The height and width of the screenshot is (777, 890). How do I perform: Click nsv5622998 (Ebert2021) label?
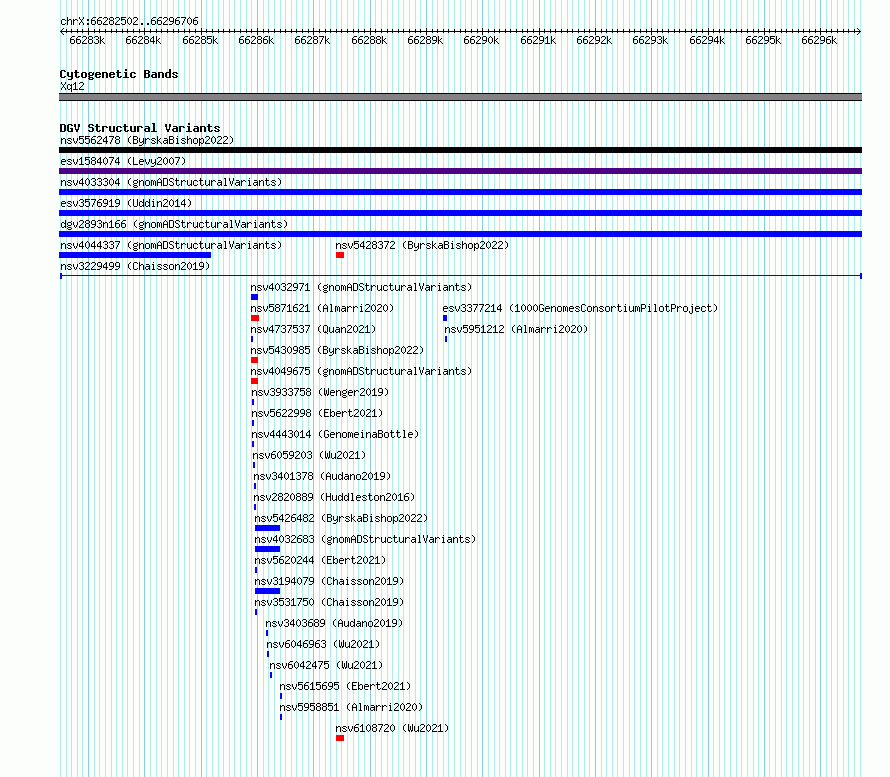click(x=318, y=413)
